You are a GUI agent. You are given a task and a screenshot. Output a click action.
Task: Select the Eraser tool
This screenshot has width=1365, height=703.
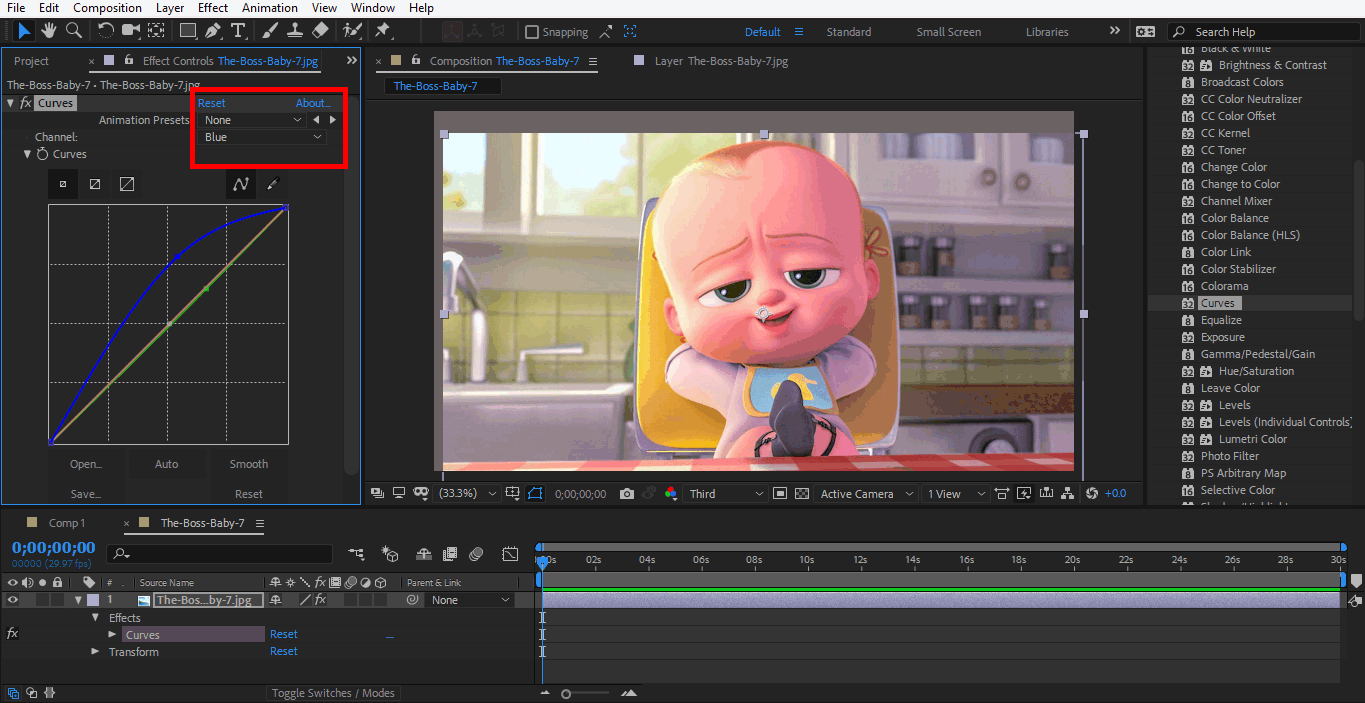(x=320, y=31)
